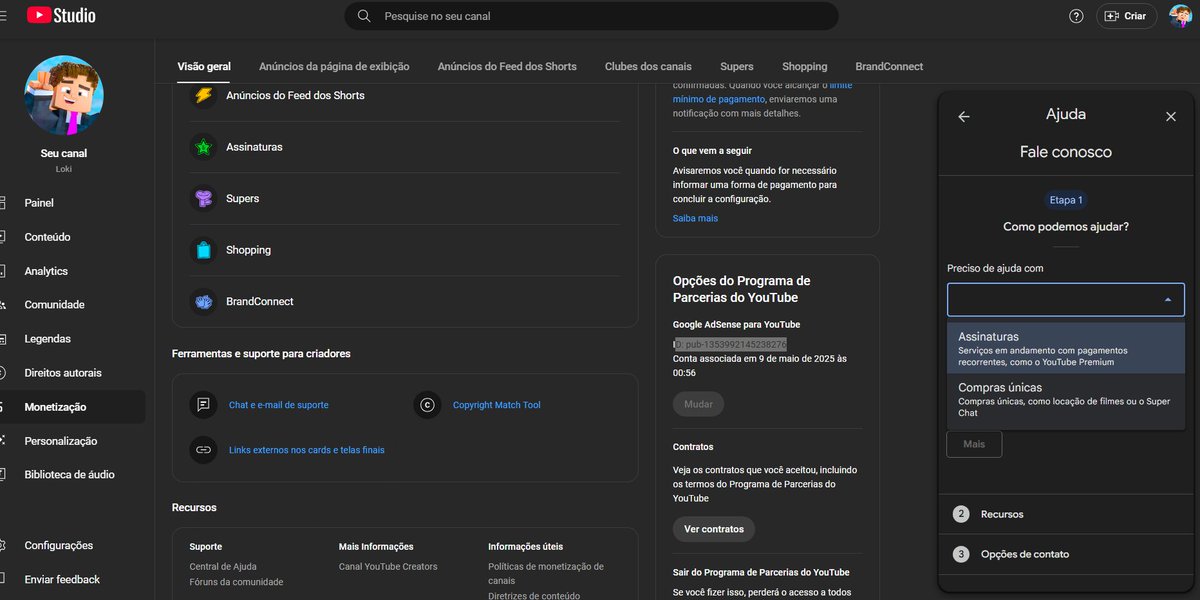Click the Mais button in help panel
The image size is (1200, 600).
974,444
